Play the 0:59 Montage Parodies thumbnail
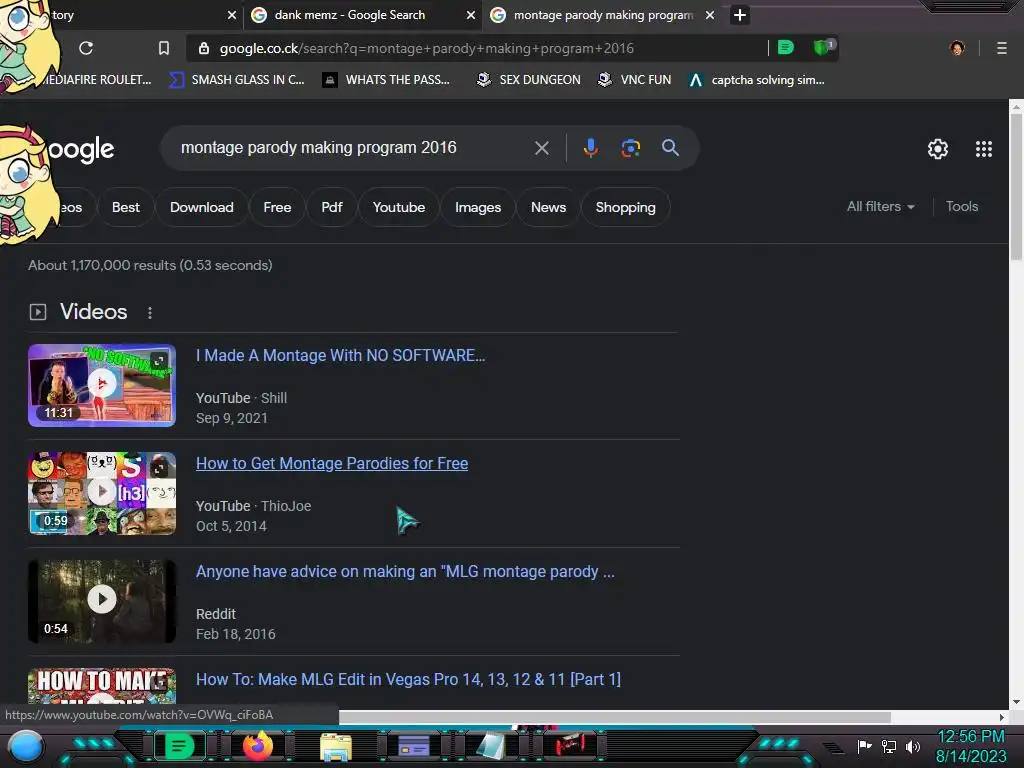Screen dimensions: 1024x768 pyautogui.click(x=102, y=493)
